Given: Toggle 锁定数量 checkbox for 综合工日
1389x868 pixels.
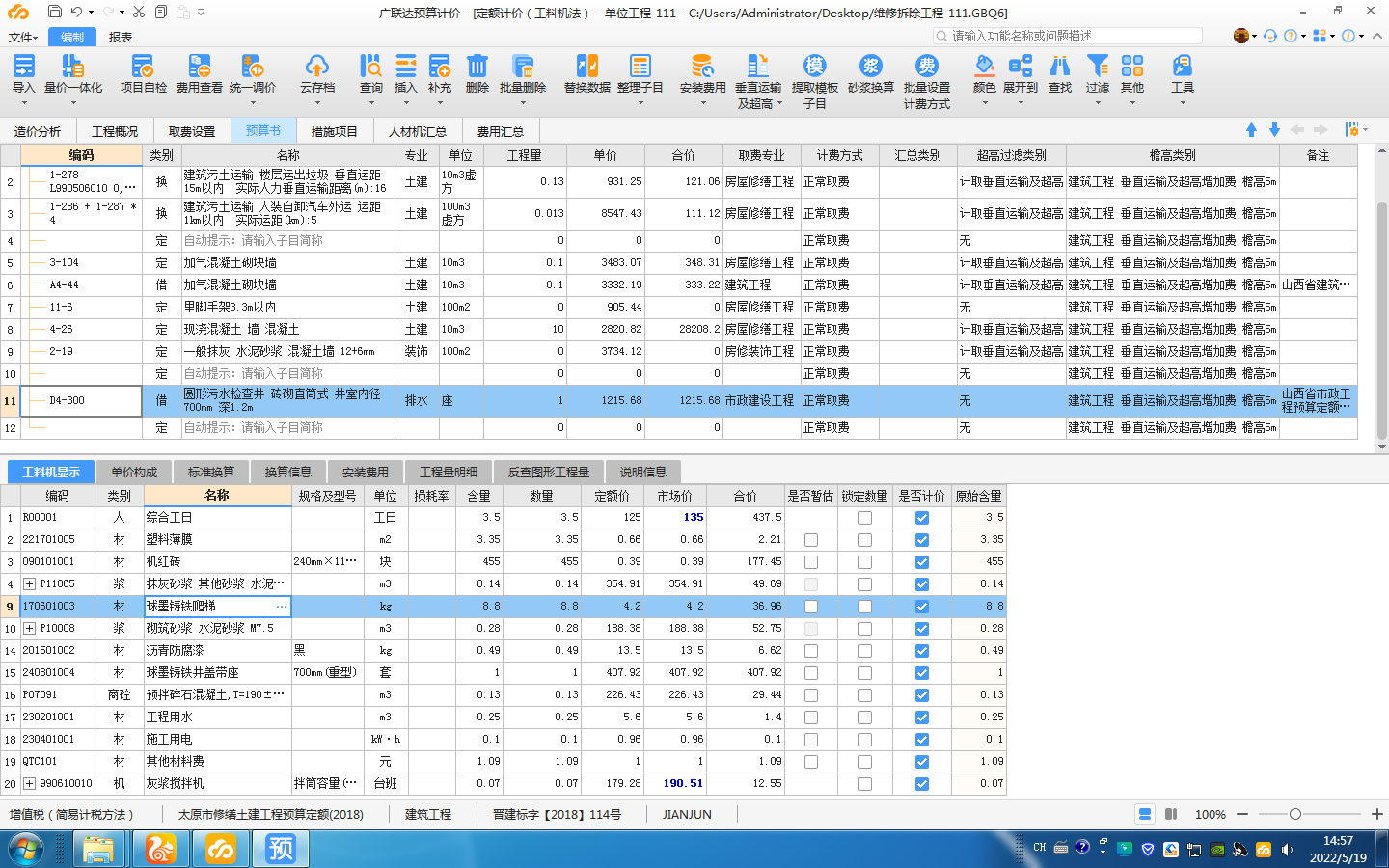Looking at the screenshot, I should click(x=865, y=518).
